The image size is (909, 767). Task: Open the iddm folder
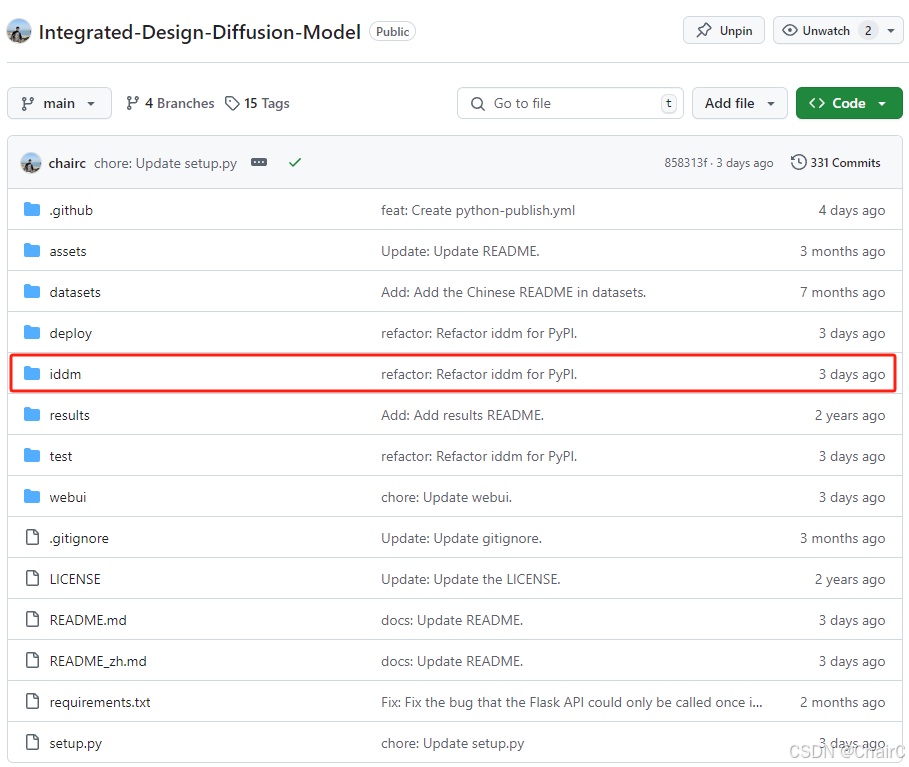point(65,374)
